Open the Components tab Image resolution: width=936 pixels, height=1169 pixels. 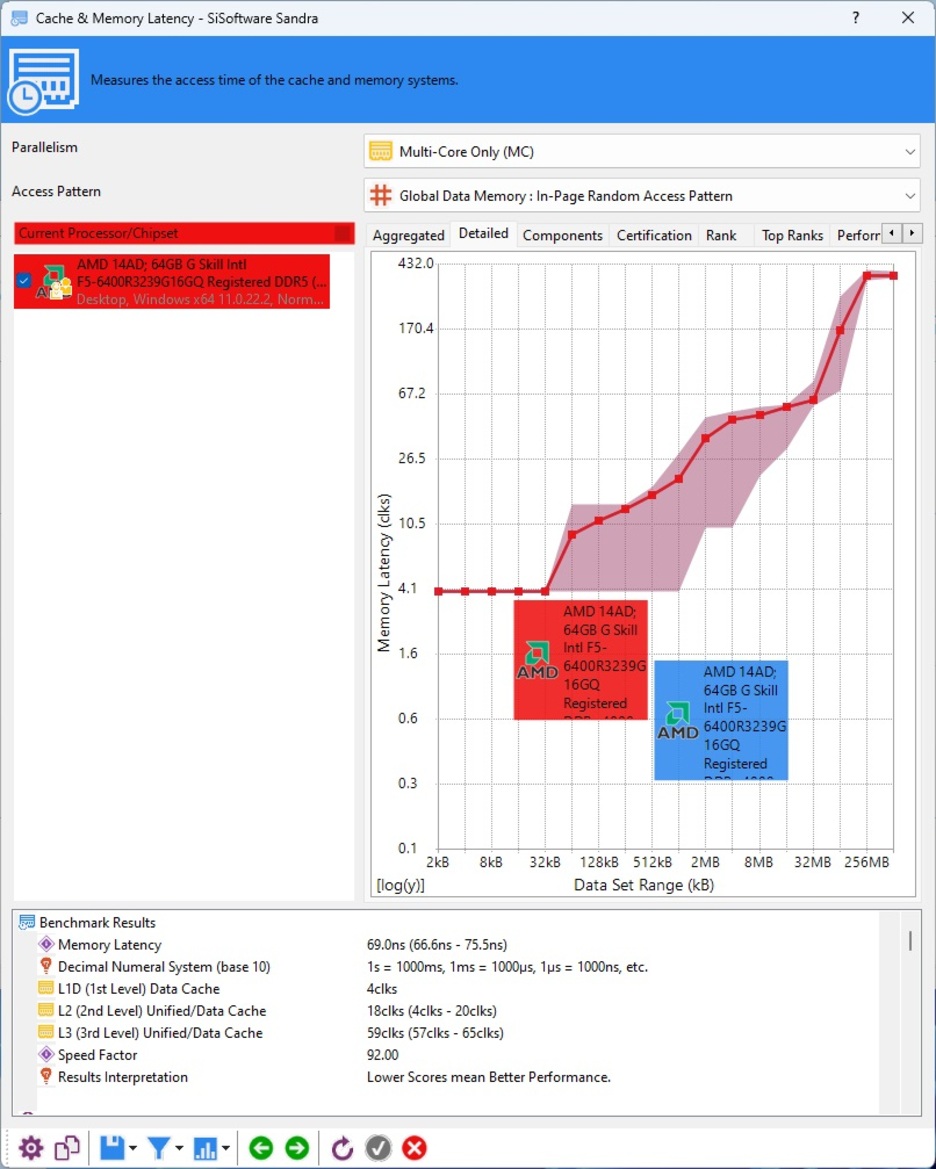pos(562,235)
